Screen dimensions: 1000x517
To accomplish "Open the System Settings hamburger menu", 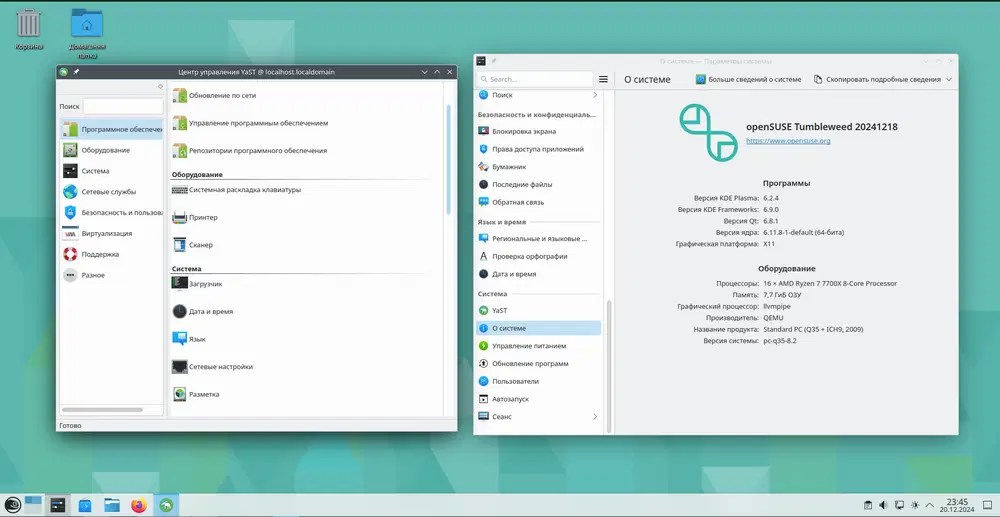I will [603, 79].
